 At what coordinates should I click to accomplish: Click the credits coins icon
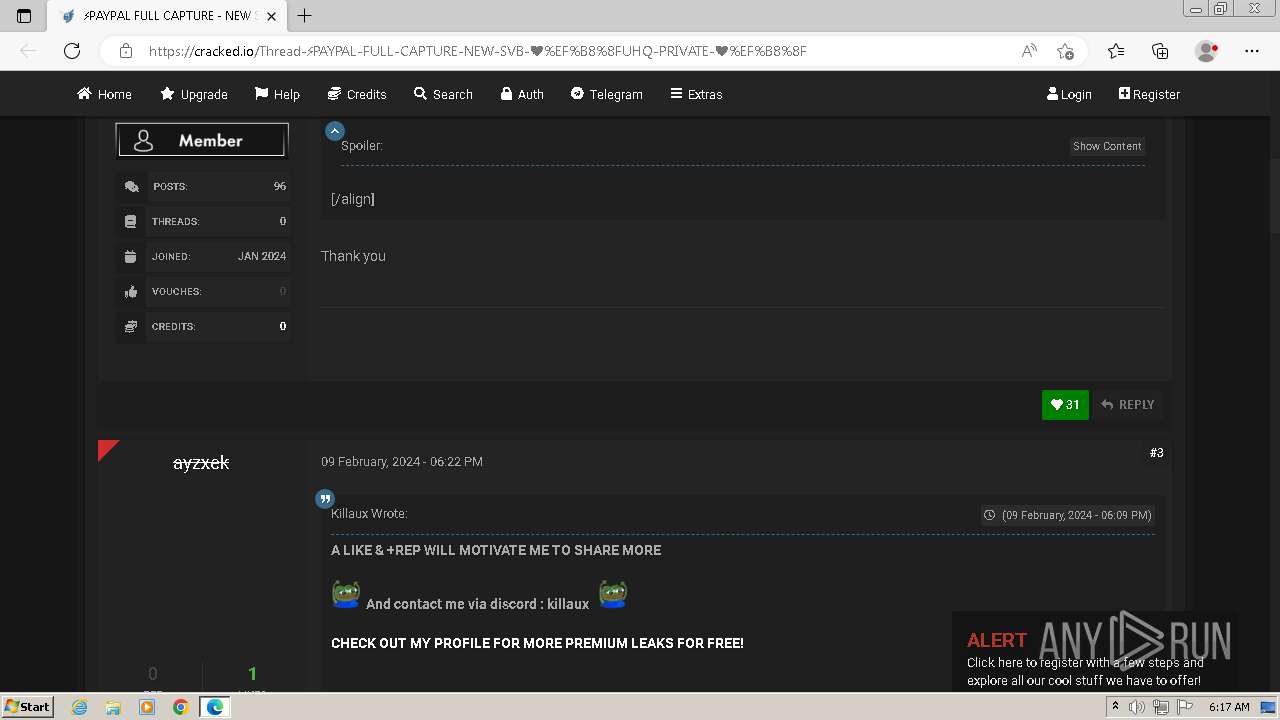click(x=131, y=327)
